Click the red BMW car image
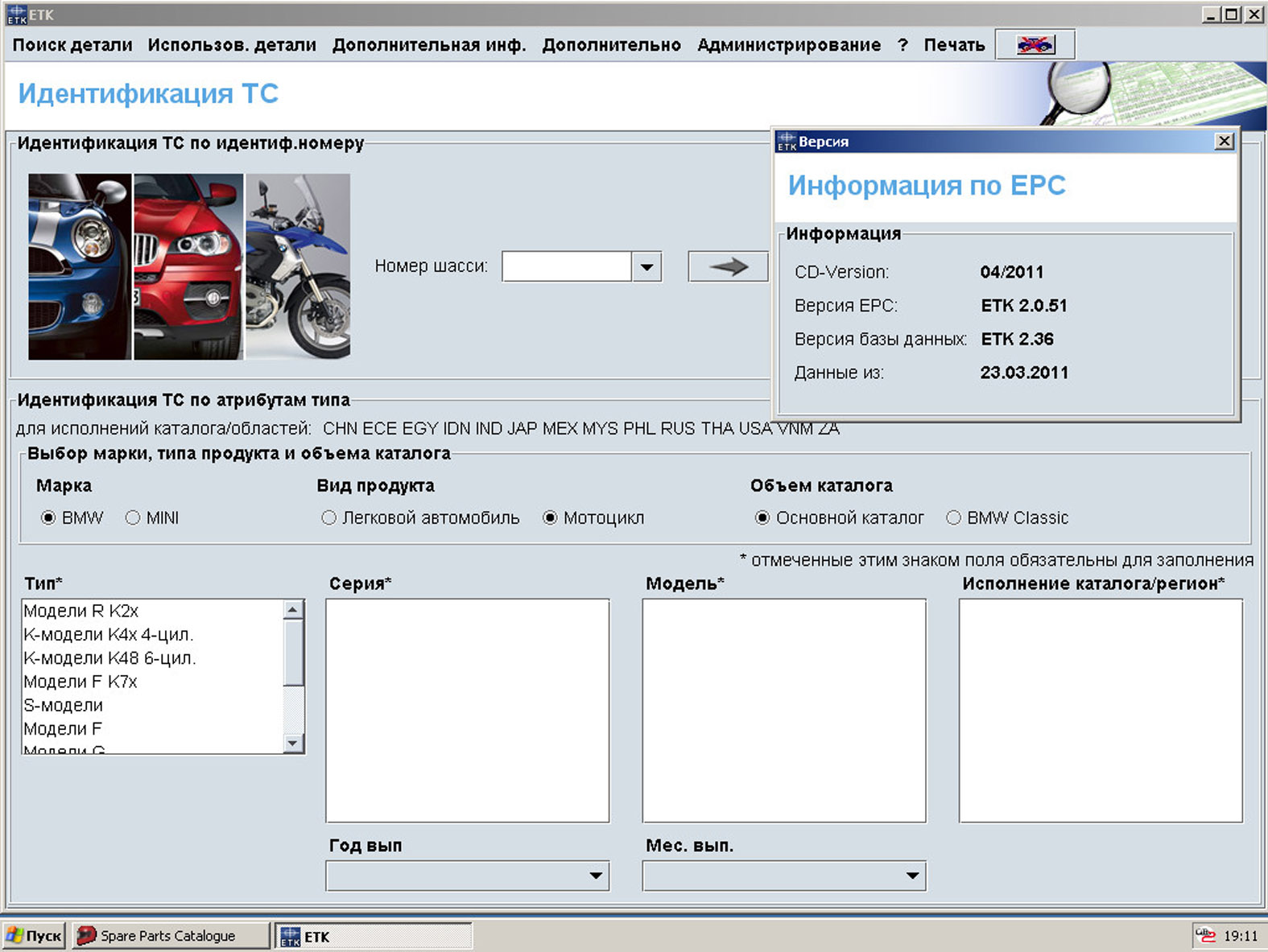1268x952 pixels. coord(188,266)
